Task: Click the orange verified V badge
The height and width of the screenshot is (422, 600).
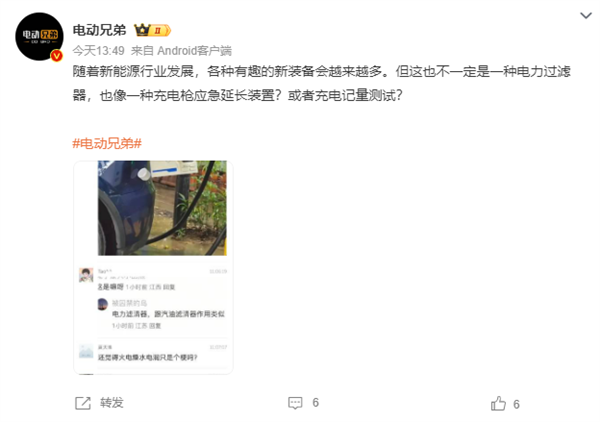Action: coord(57,56)
